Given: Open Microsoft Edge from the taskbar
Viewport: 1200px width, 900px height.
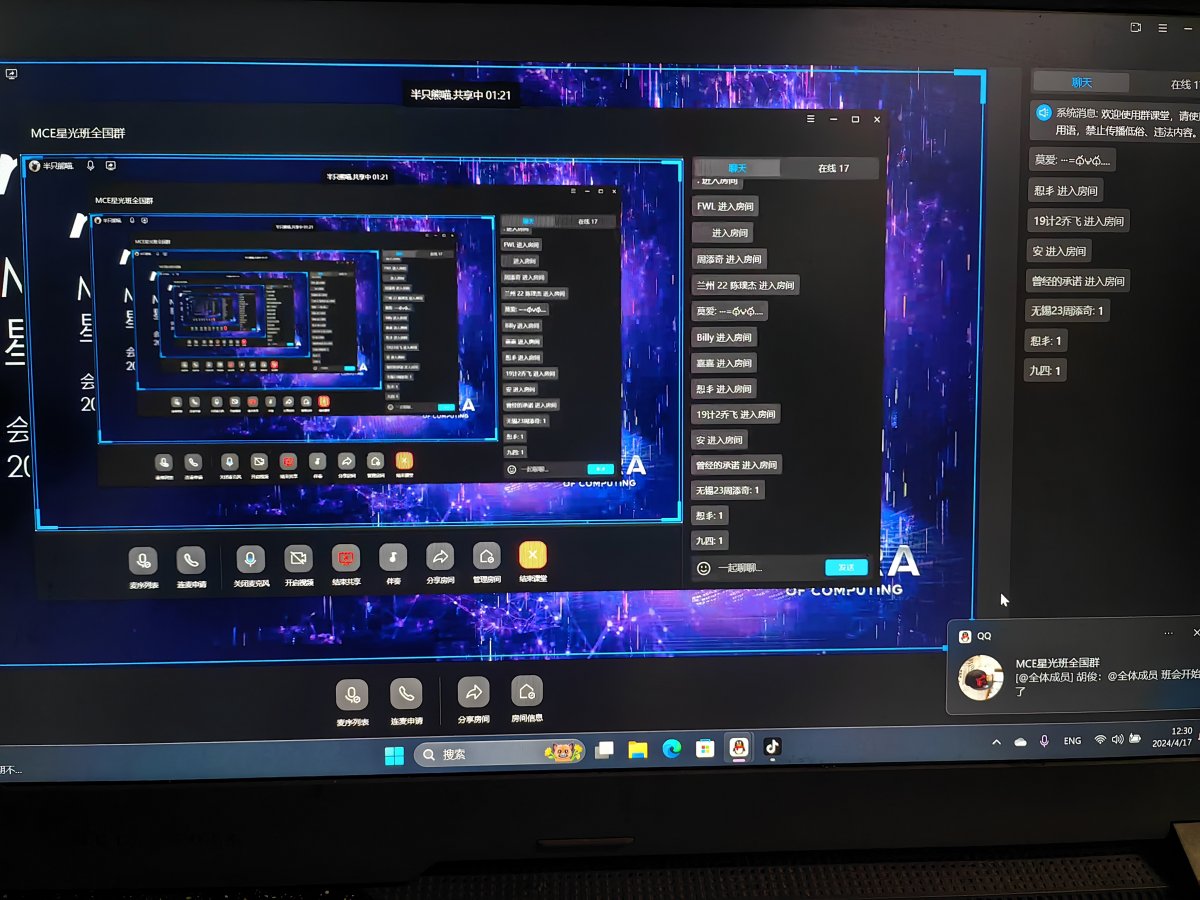Looking at the screenshot, I should pos(671,749).
